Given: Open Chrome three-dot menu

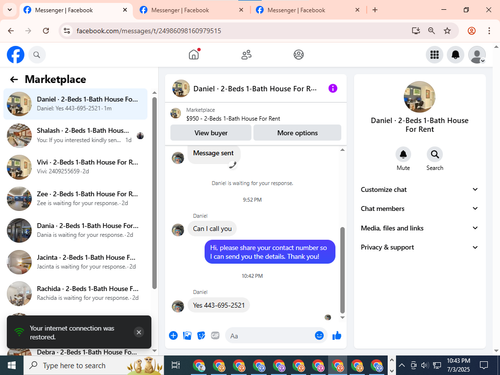Looking at the screenshot, I should click(489, 31).
